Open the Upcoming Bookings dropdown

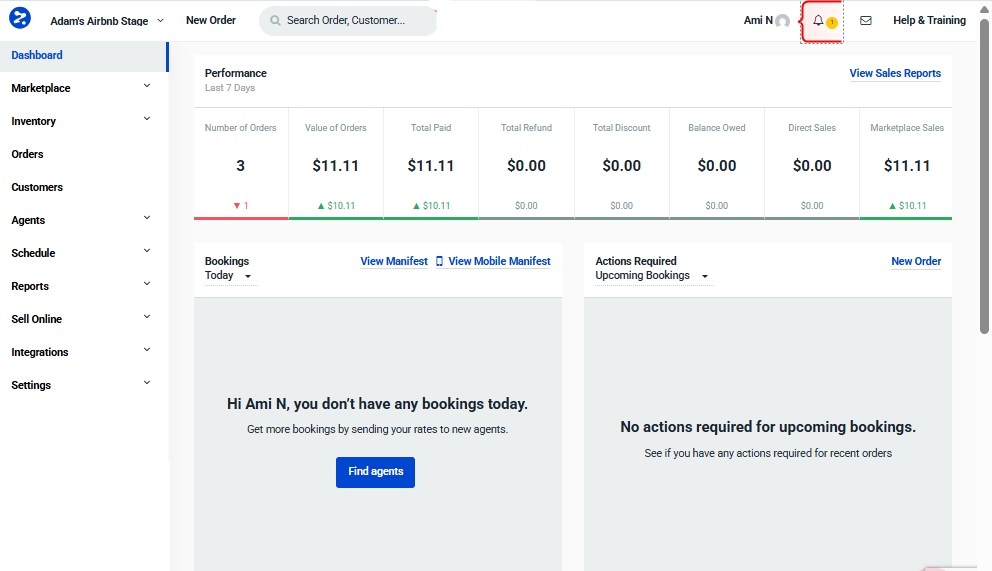tap(652, 276)
